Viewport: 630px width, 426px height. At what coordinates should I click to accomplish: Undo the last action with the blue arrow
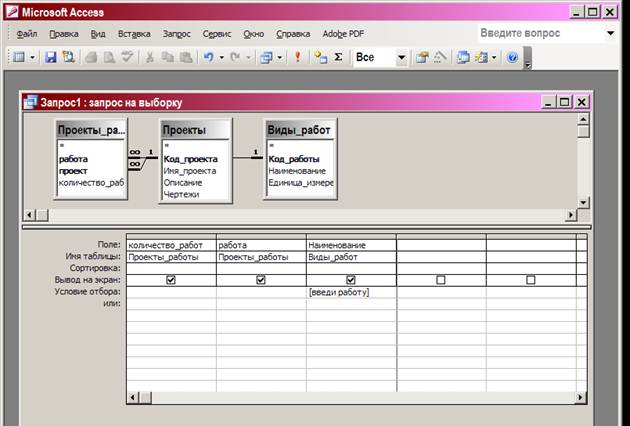[208, 57]
